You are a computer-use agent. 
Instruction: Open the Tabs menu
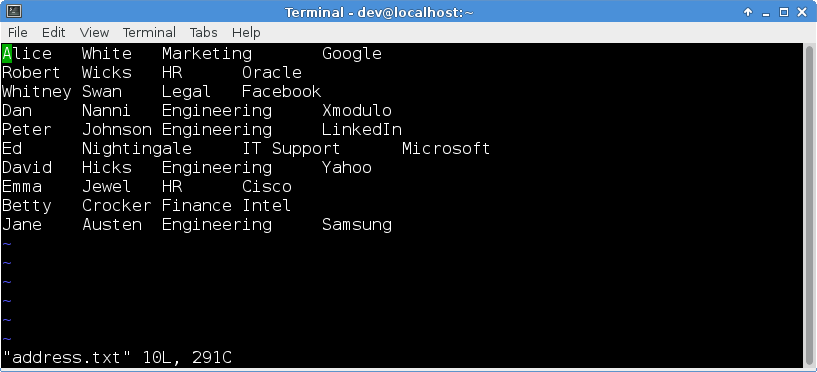coord(203,32)
